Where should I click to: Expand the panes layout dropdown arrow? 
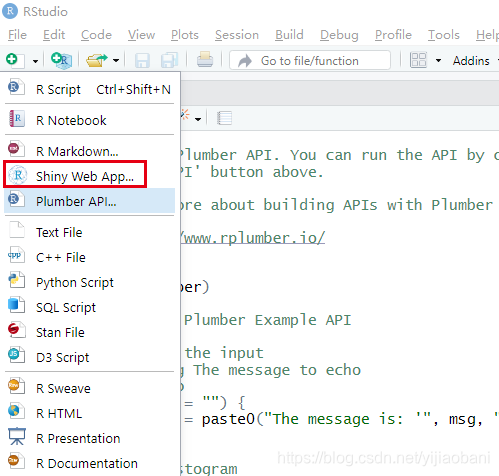(438, 61)
